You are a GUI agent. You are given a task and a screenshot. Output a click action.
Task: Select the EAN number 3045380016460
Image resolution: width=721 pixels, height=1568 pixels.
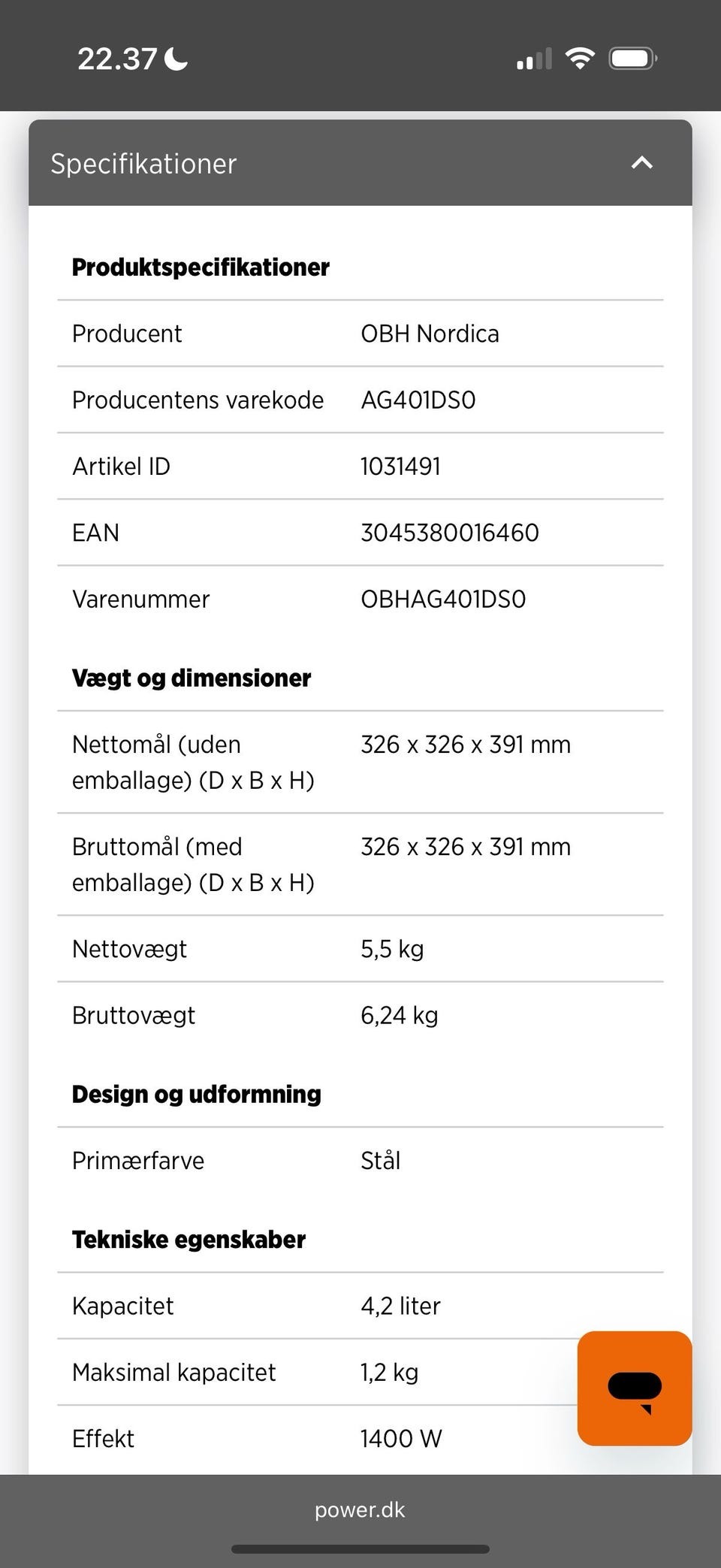pos(449,533)
